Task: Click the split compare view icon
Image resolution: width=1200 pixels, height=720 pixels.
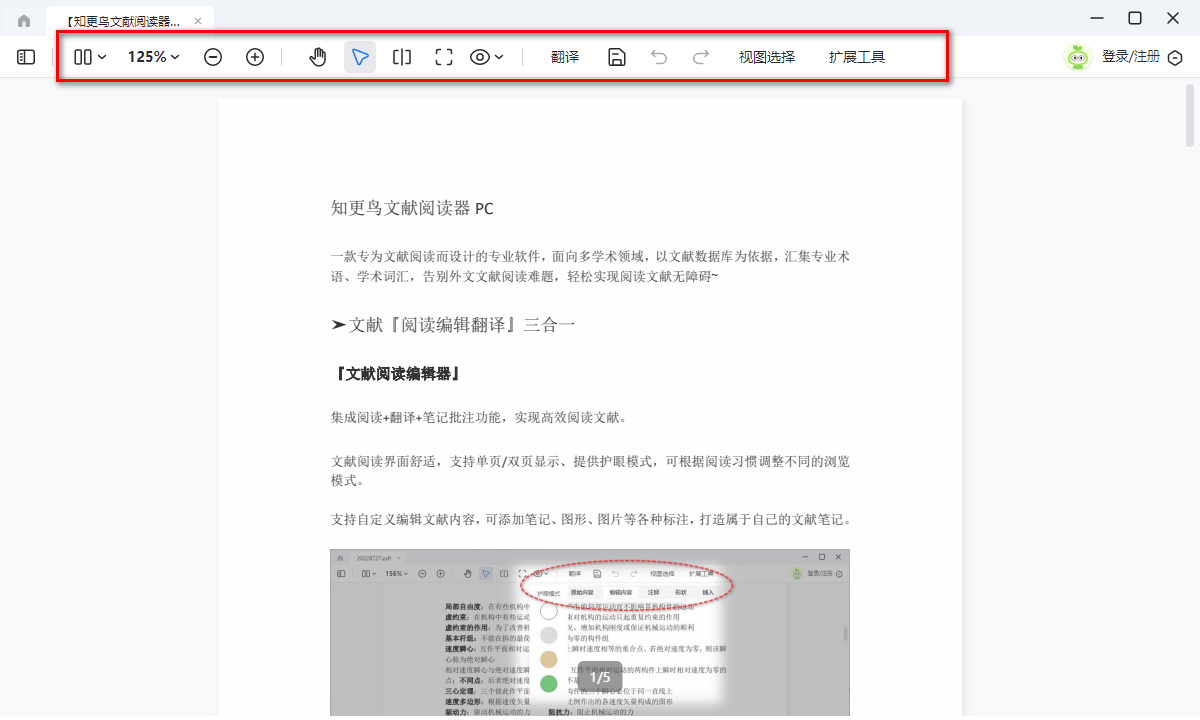Action: (x=402, y=57)
